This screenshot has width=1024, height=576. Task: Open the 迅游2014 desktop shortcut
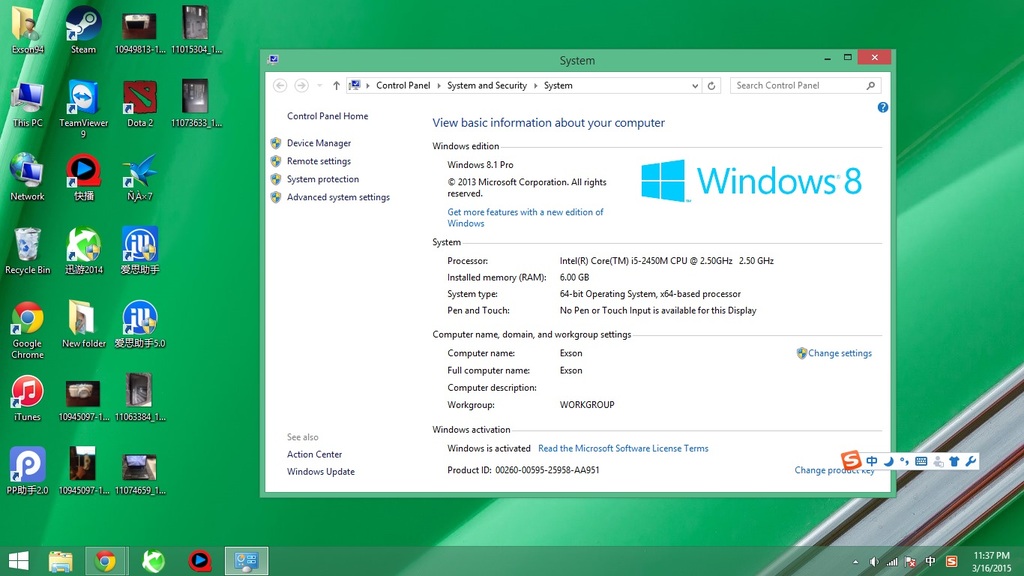[84, 250]
